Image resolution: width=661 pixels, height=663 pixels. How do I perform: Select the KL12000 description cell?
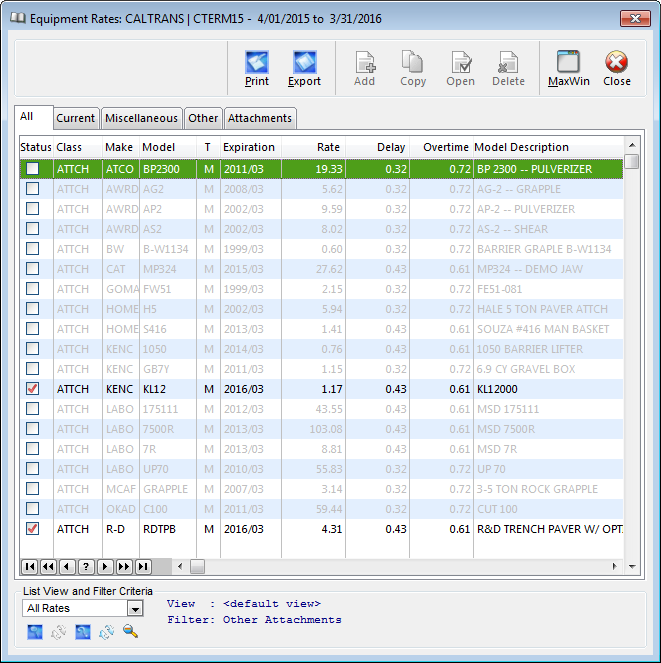549,389
